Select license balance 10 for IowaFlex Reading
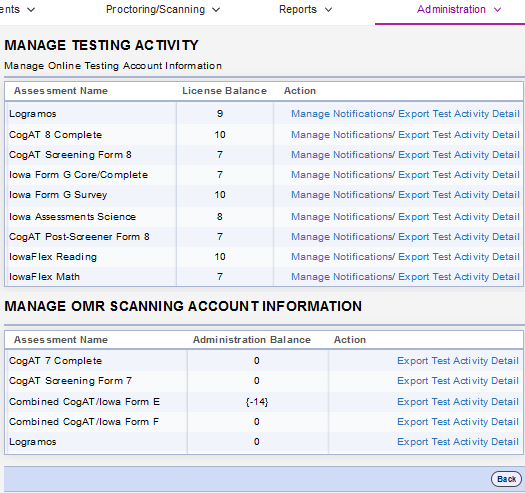The width and height of the screenshot is (525, 493). coord(220,257)
